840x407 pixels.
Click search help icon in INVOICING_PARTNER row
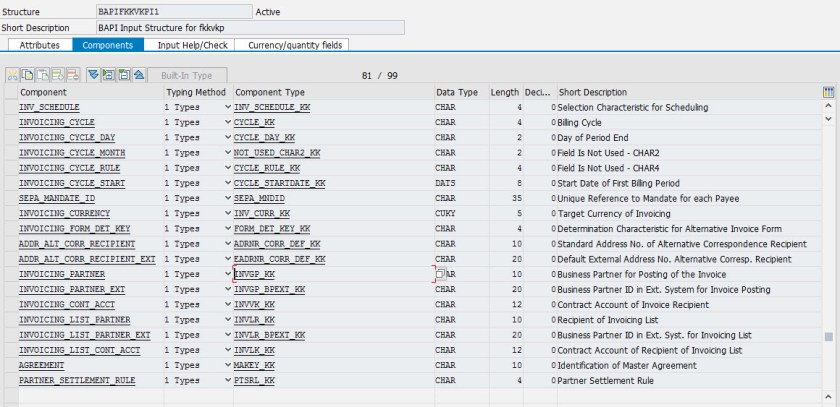click(x=441, y=274)
